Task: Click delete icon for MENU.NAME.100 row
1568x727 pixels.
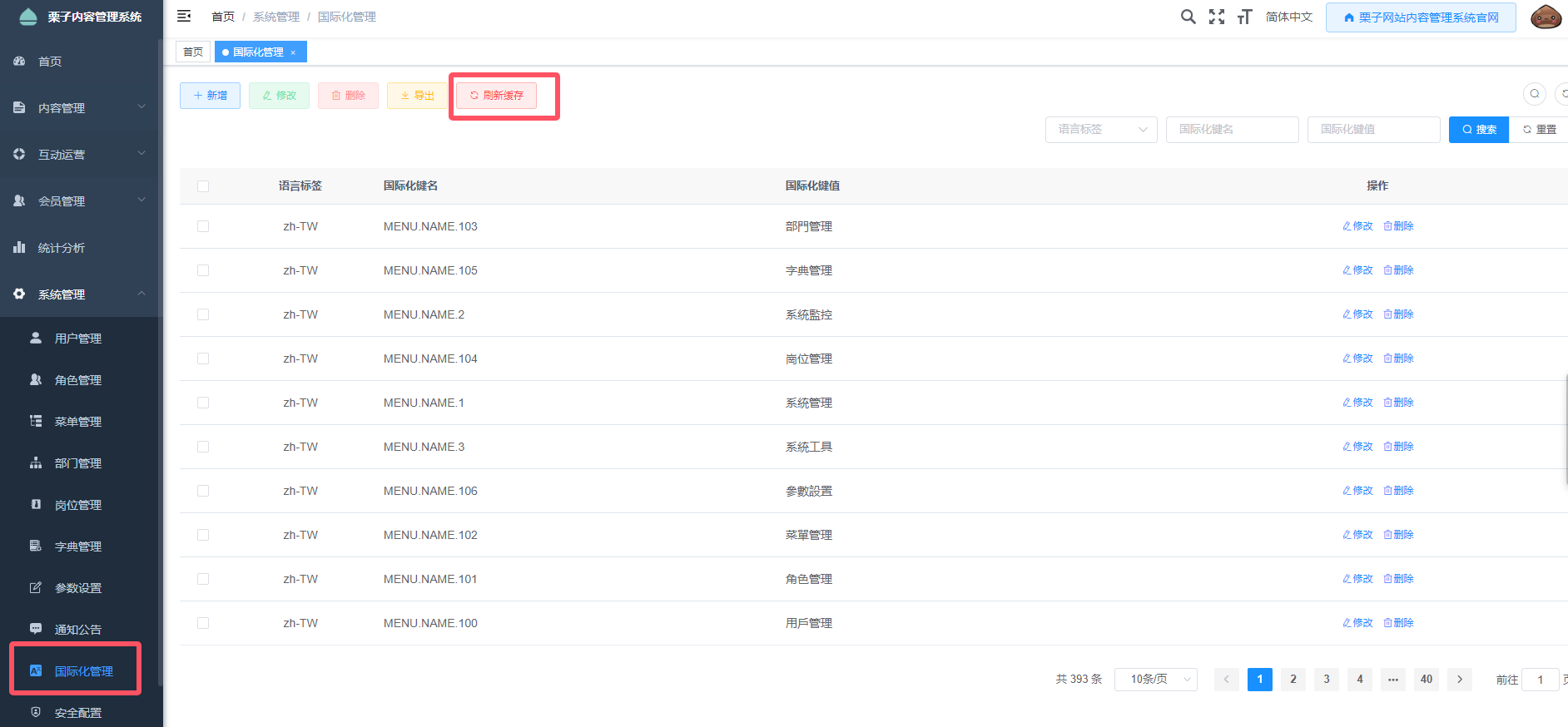Action: point(1398,623)
